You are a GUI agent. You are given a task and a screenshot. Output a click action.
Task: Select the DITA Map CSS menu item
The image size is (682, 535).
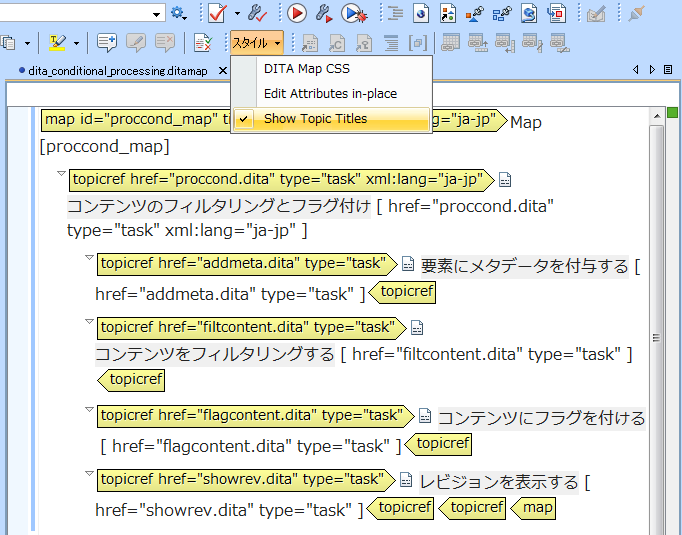(x=331, y=69)
